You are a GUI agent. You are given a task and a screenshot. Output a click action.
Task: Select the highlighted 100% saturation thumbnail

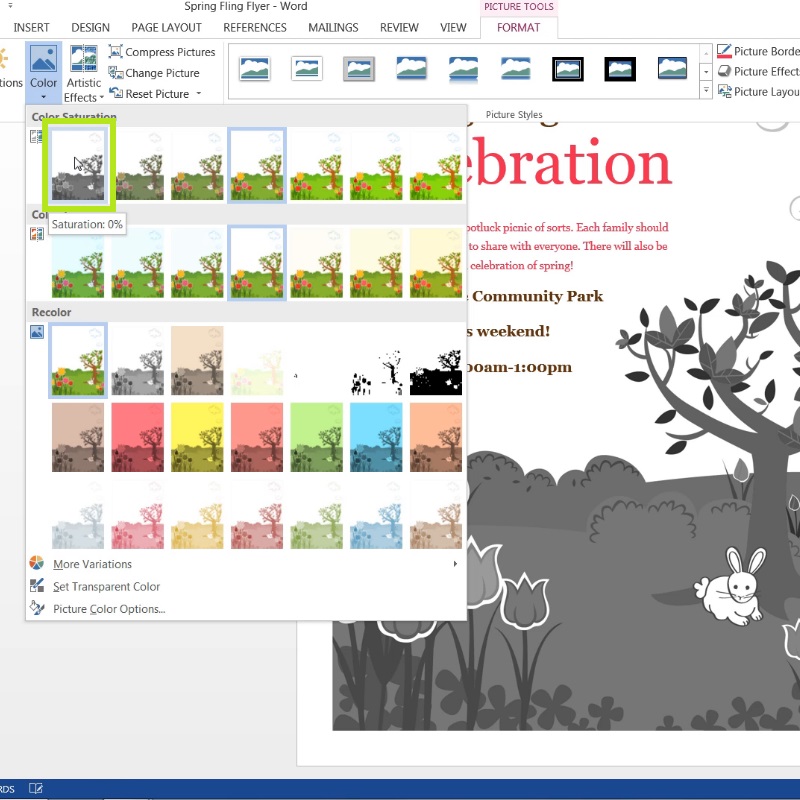pos(257,165)
